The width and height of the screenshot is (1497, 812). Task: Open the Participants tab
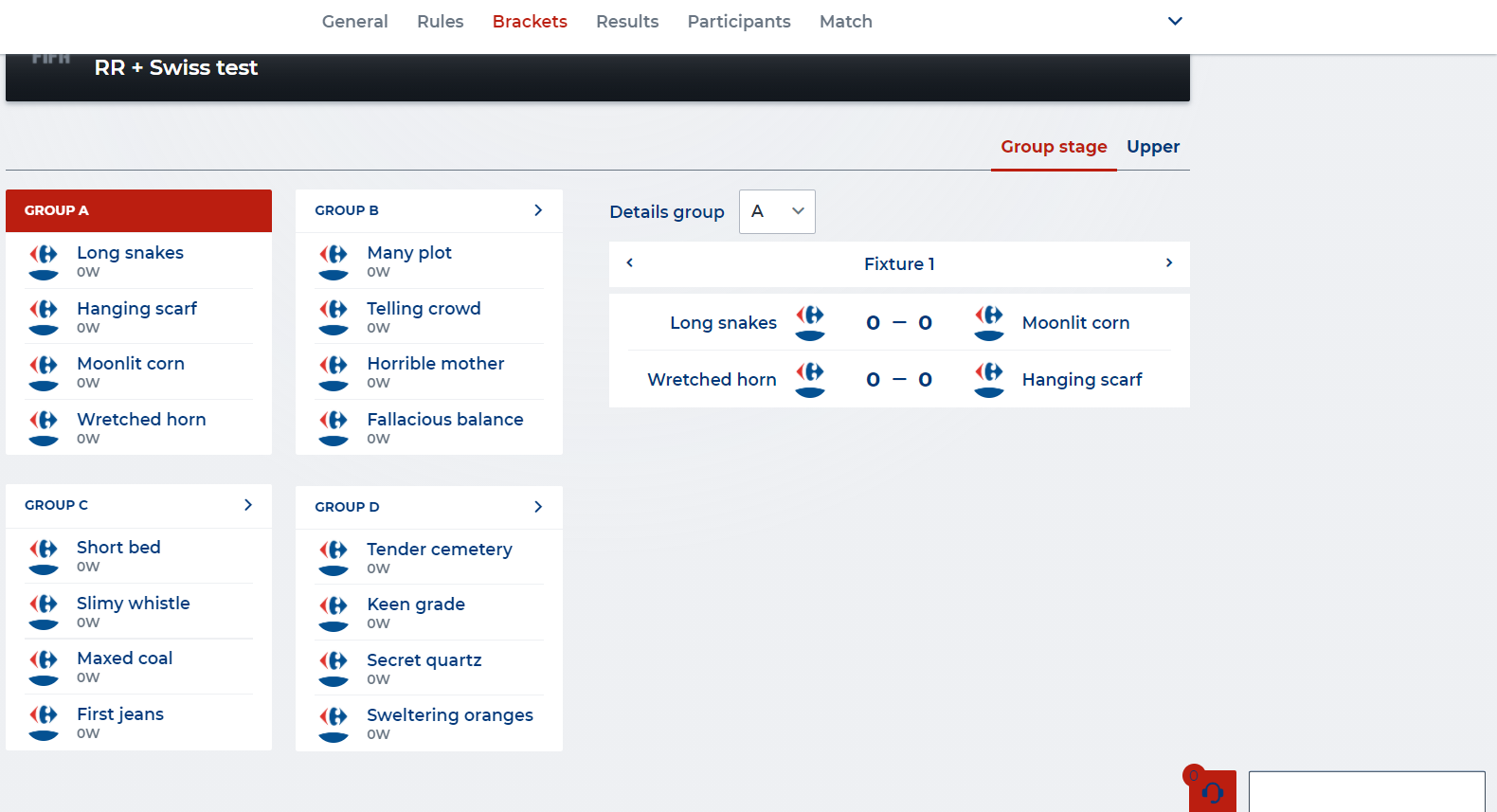coord(739,21)
